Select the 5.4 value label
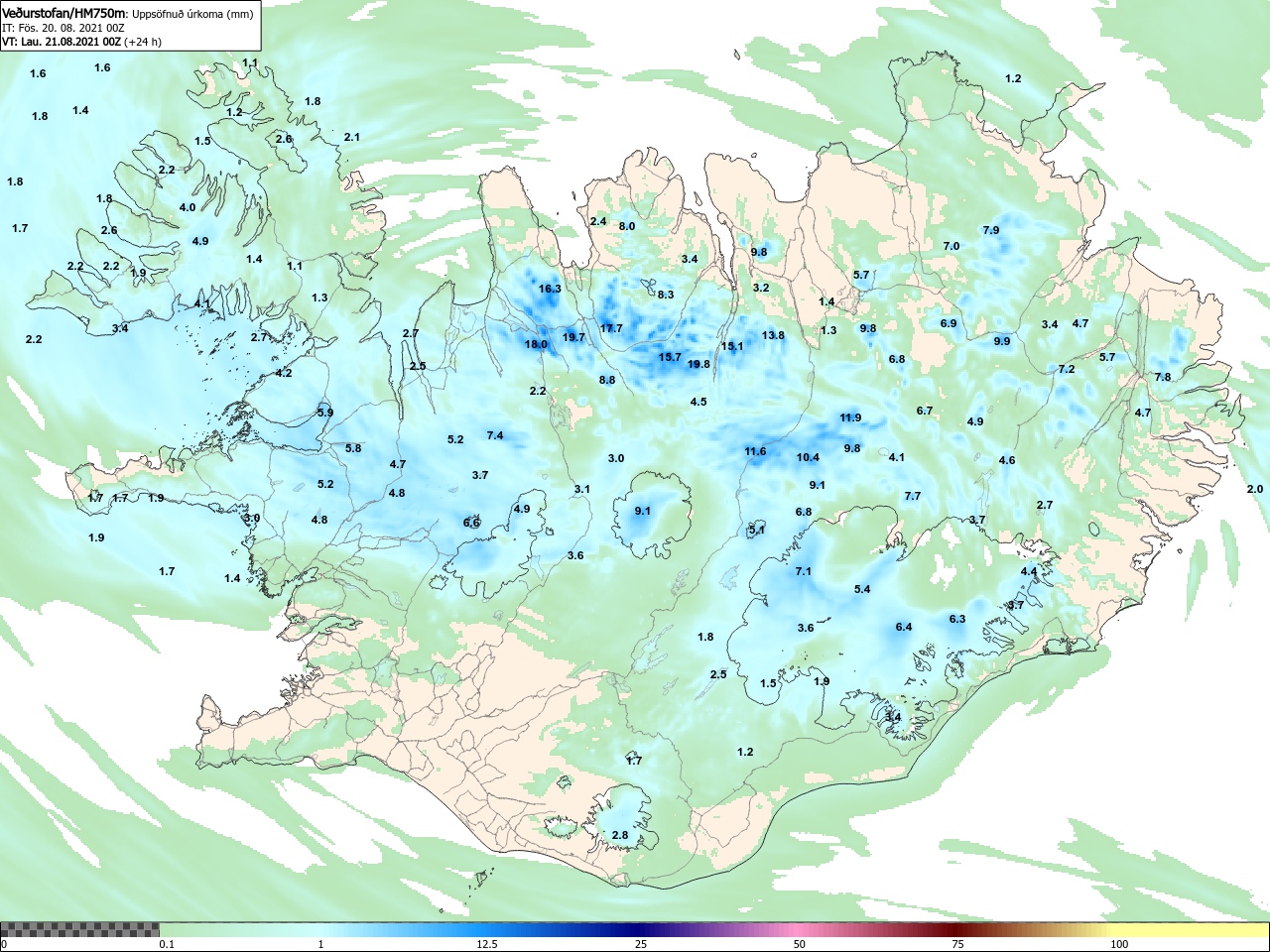 click(x=862, y=589)
